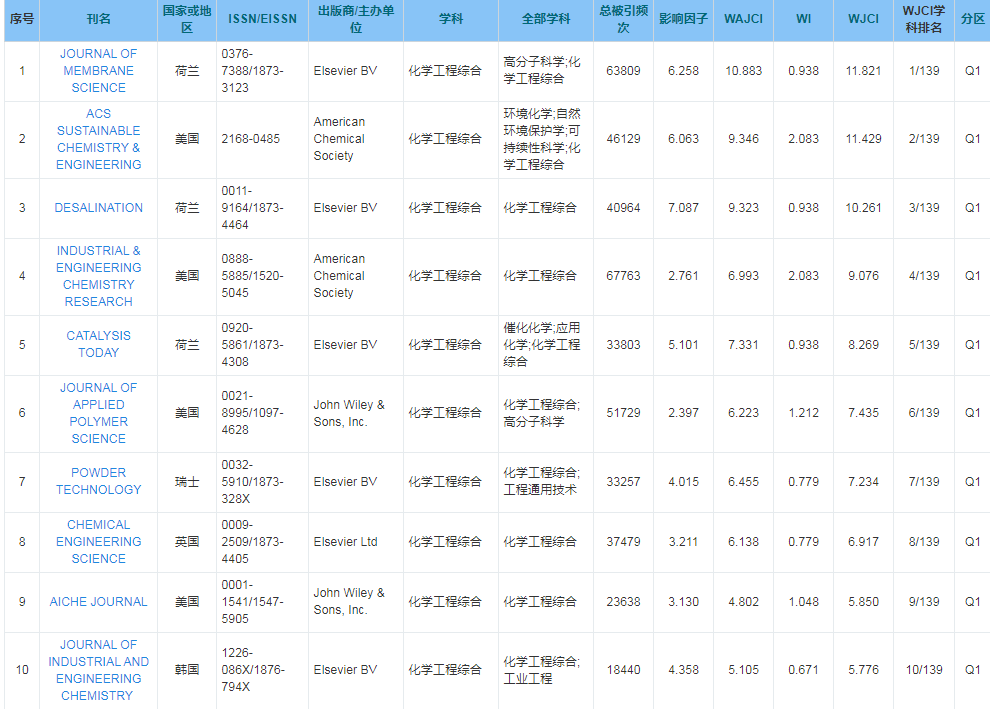Click the WJCI学科排名 column header
990x709 pixels.
[x=924, y=19]
